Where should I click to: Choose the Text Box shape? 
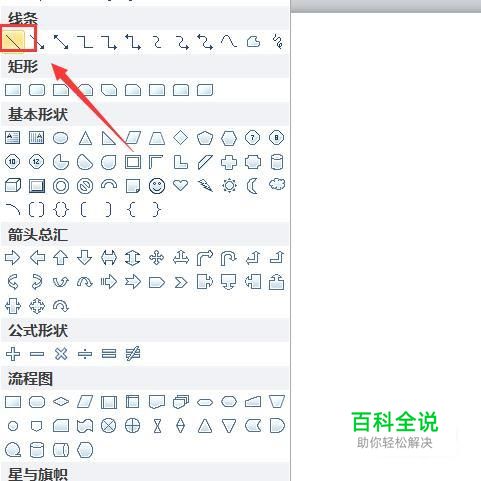13,138
